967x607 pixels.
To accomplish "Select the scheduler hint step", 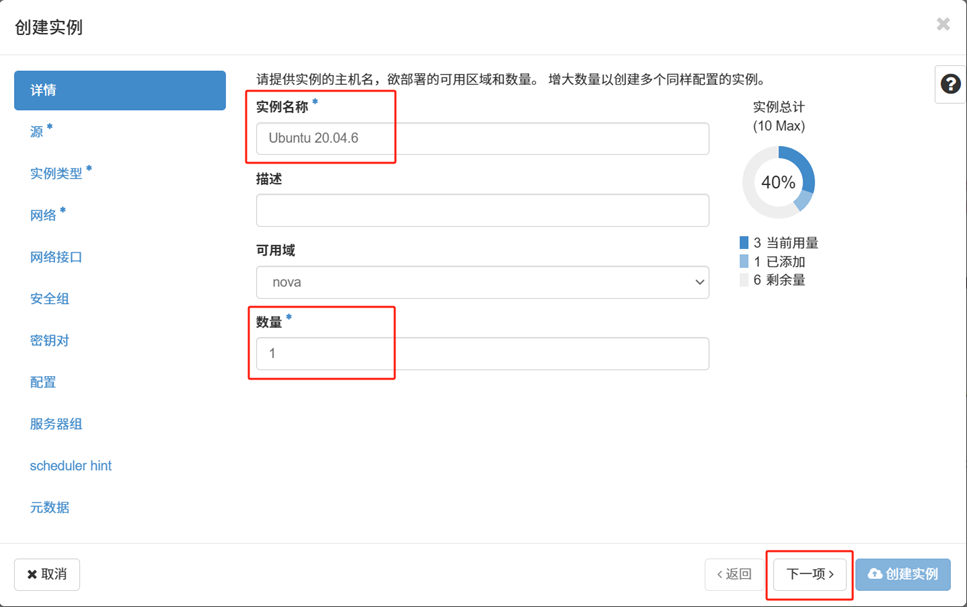I will pyautogui.click(x=70, y=466).
